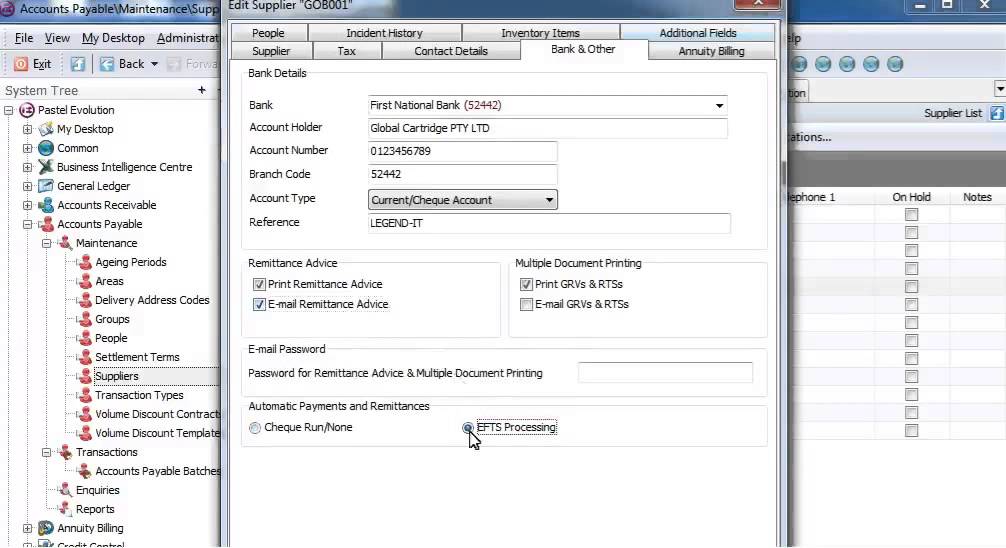Click the General Ledger icon
1006x548 pixels.
pos(46,186)
